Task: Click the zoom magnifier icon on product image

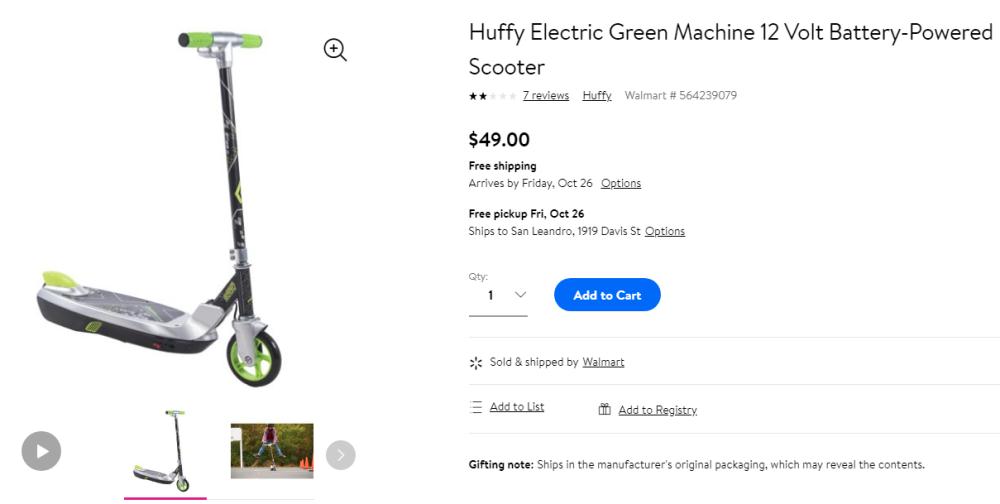Action: [x=335, y=50]
